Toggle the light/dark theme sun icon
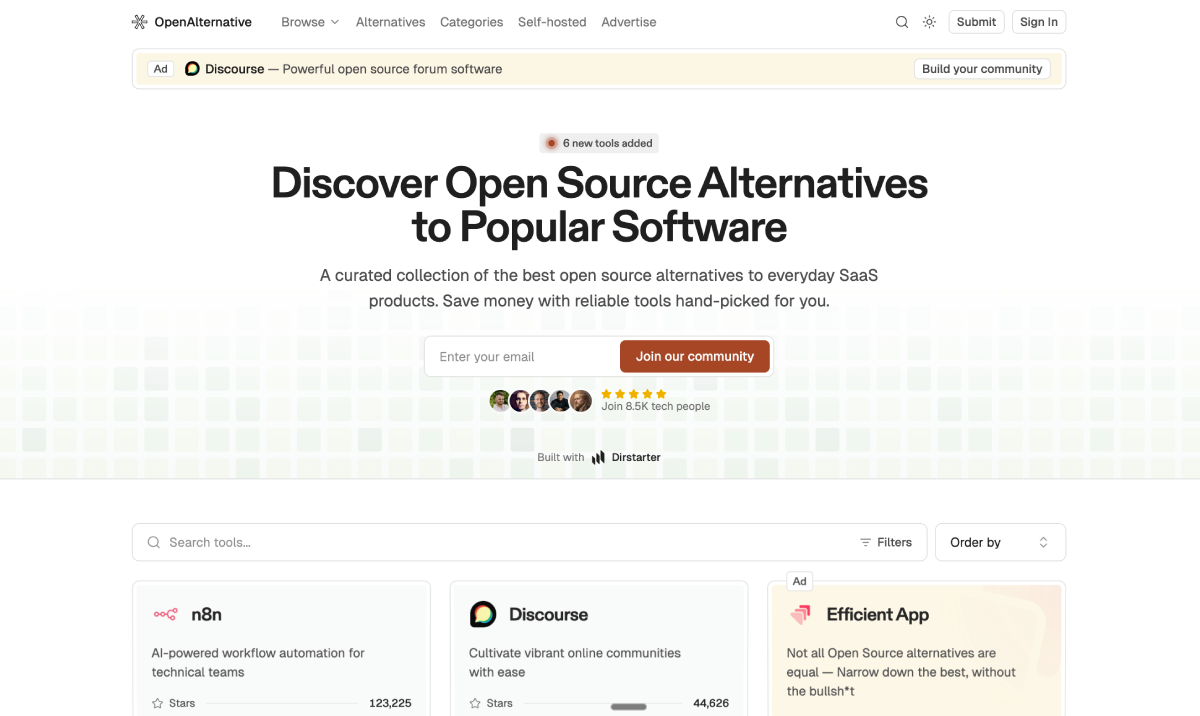 coord(929,22)
